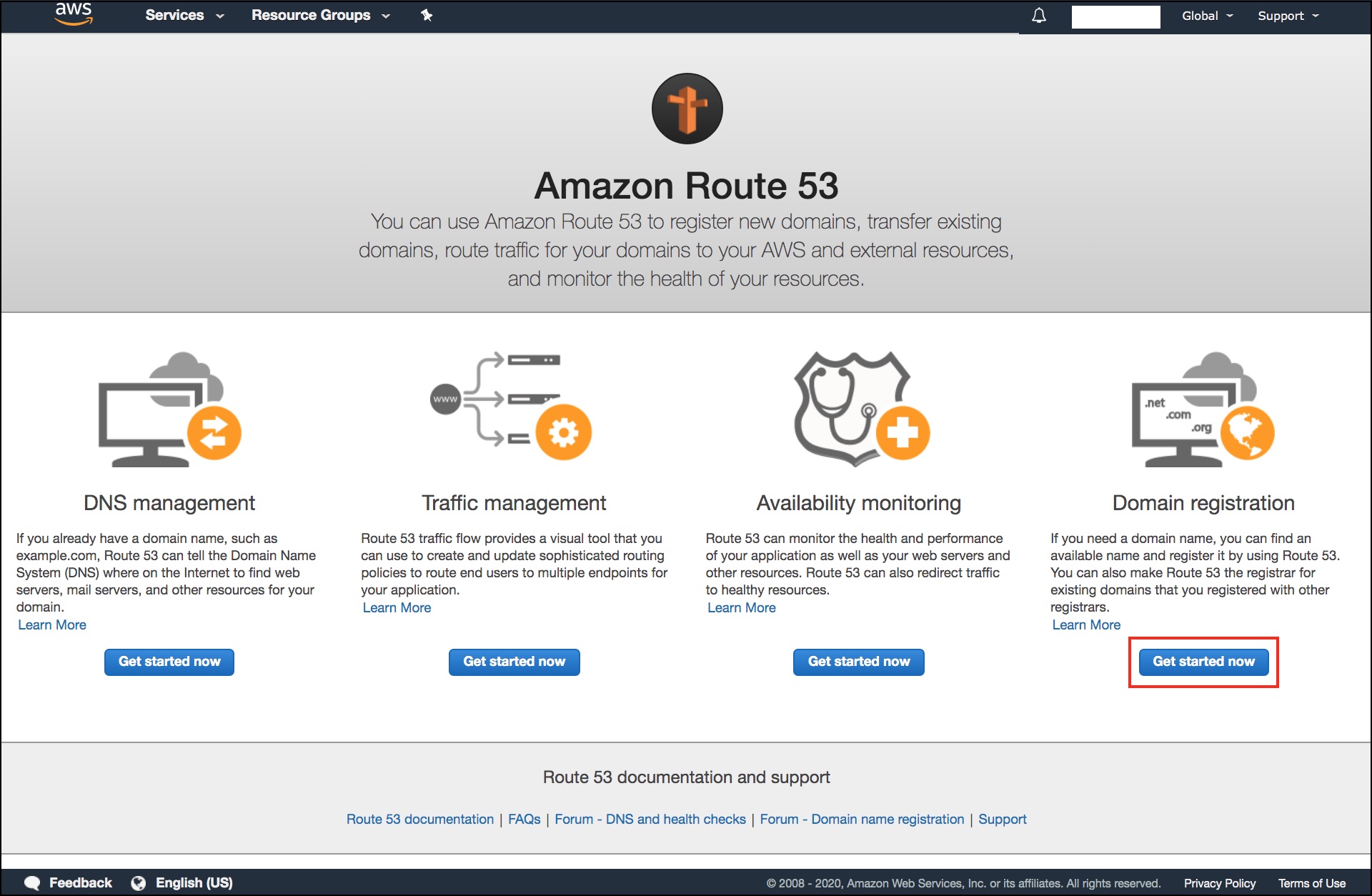
Task: Open the FAQs link
Action: pos(524,819)
